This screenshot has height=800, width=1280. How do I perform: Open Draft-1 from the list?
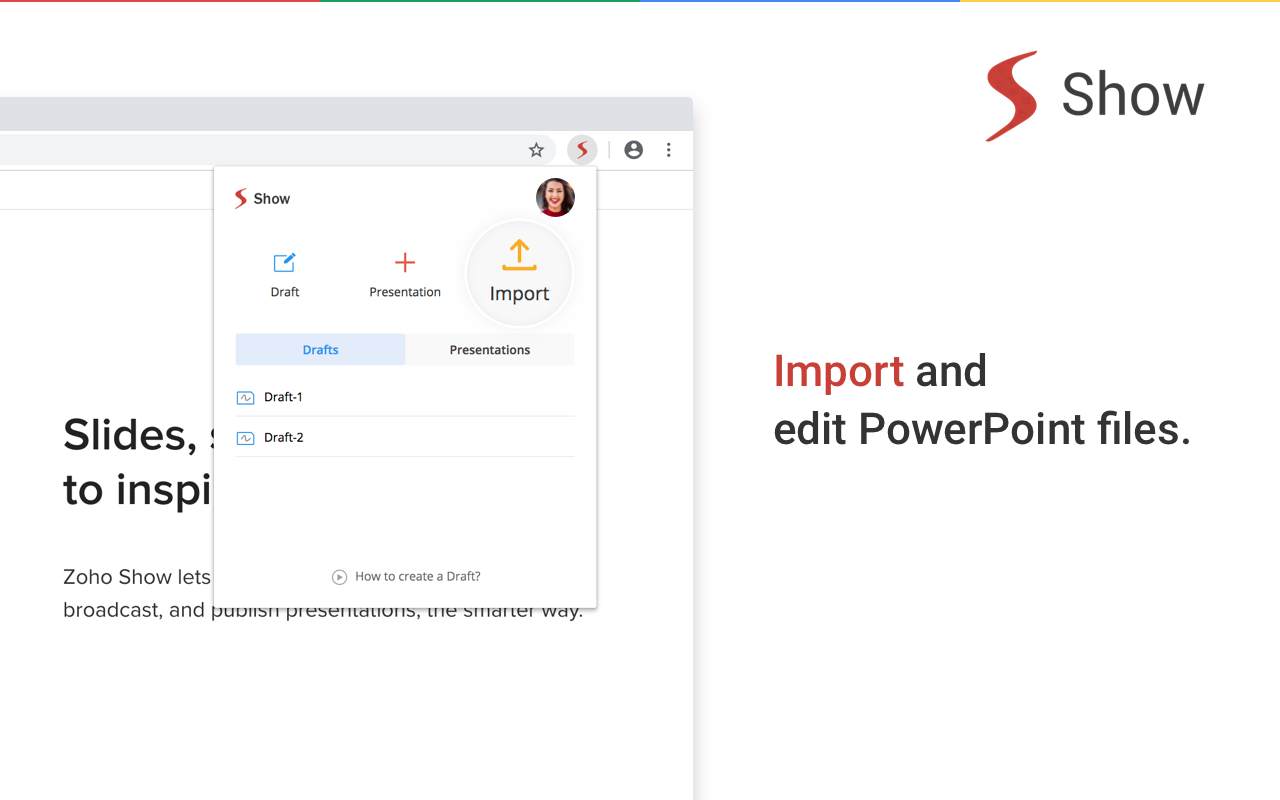point(405,397)
